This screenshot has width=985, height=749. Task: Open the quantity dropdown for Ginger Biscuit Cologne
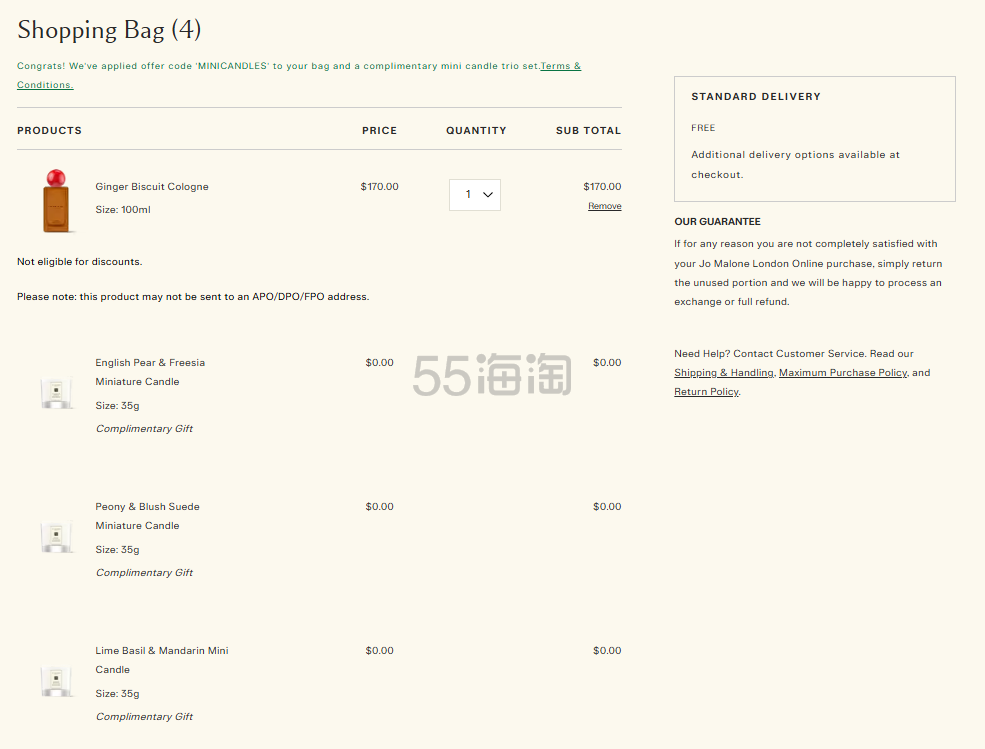[475, 195]
